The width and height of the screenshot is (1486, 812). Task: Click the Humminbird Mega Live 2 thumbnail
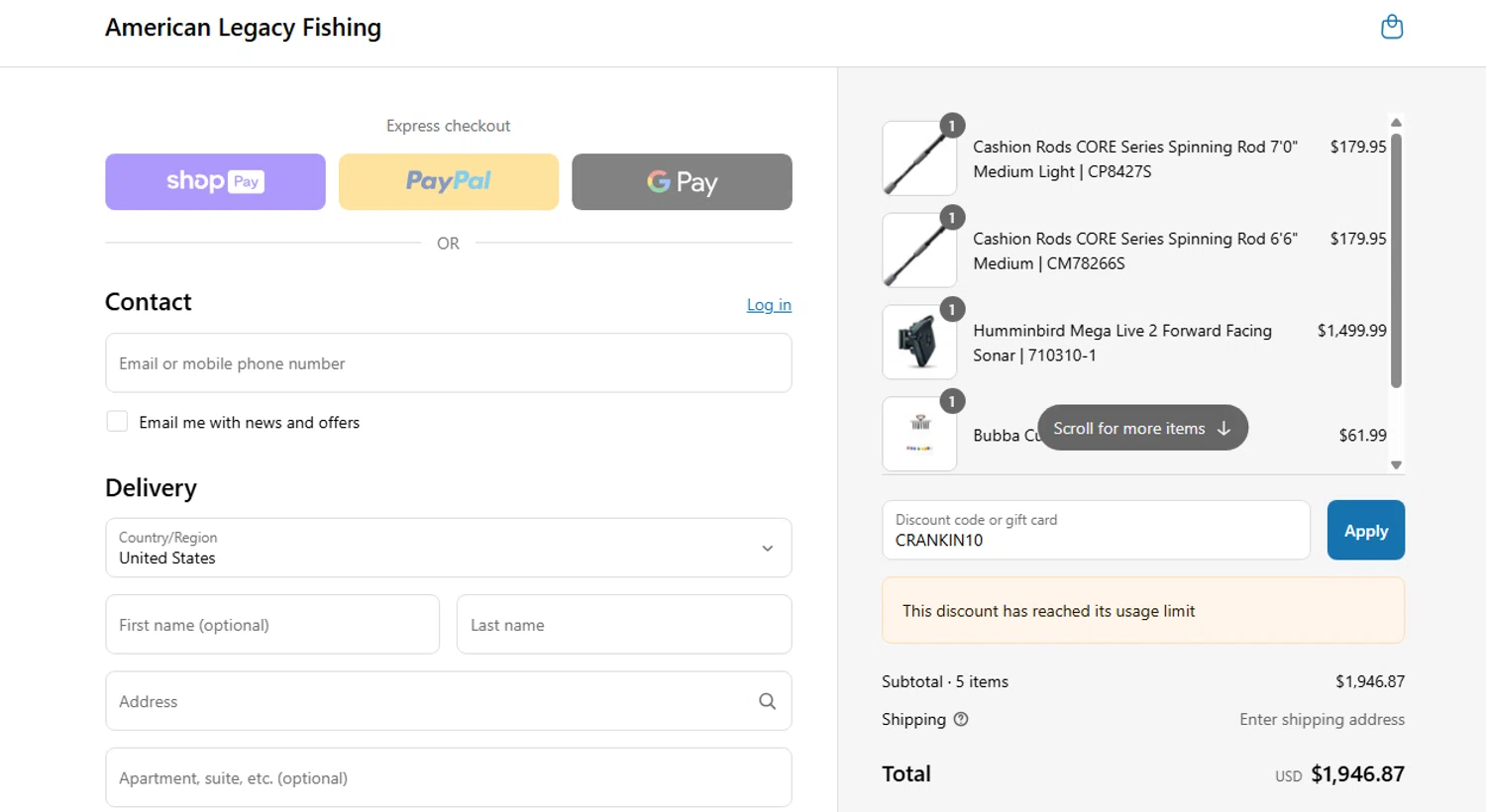coord(919,343)
